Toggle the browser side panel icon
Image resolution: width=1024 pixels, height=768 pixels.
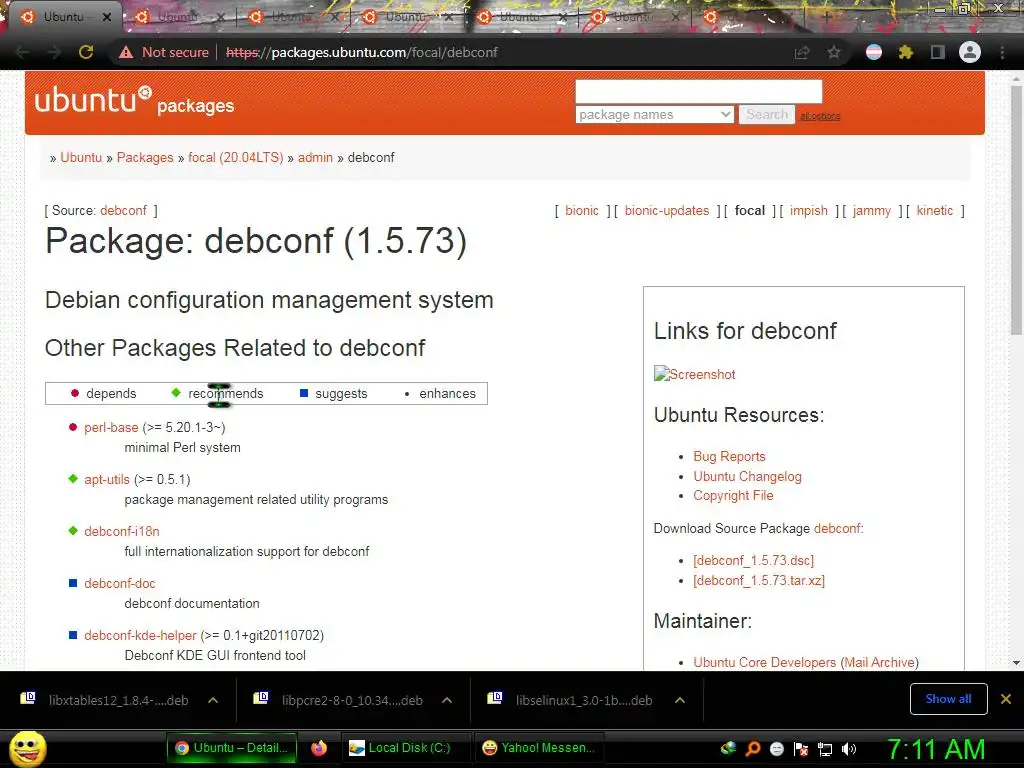(937, 52)
